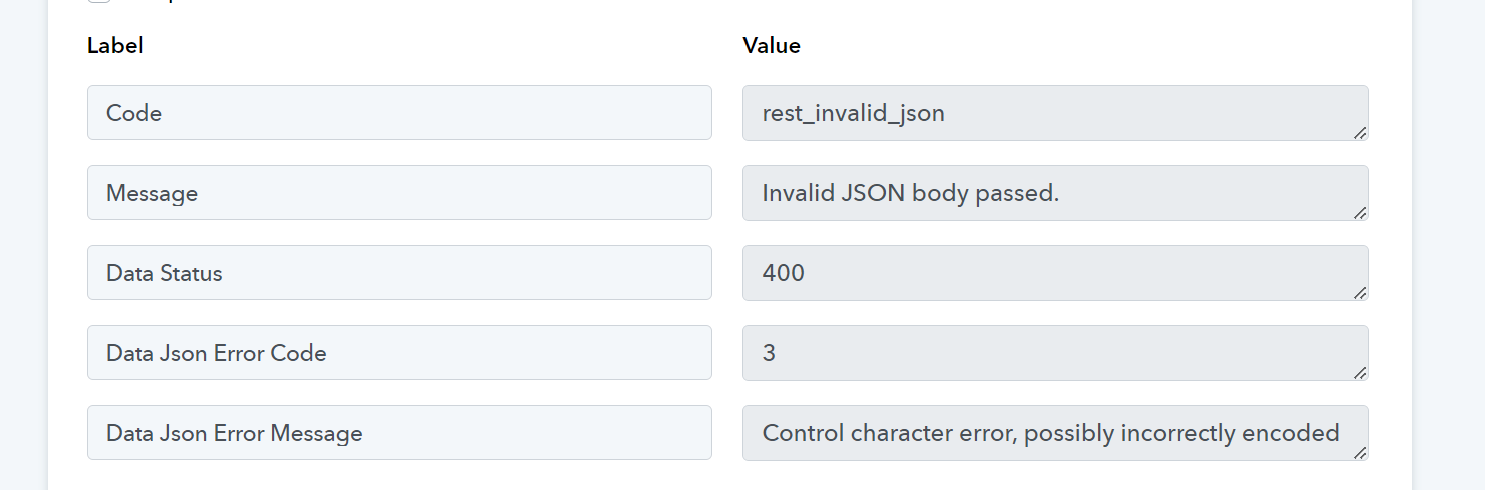This screenshot has height=490, width=1486.
Task: Click the light blue page margin right of the card
Action: (1450, 245)
